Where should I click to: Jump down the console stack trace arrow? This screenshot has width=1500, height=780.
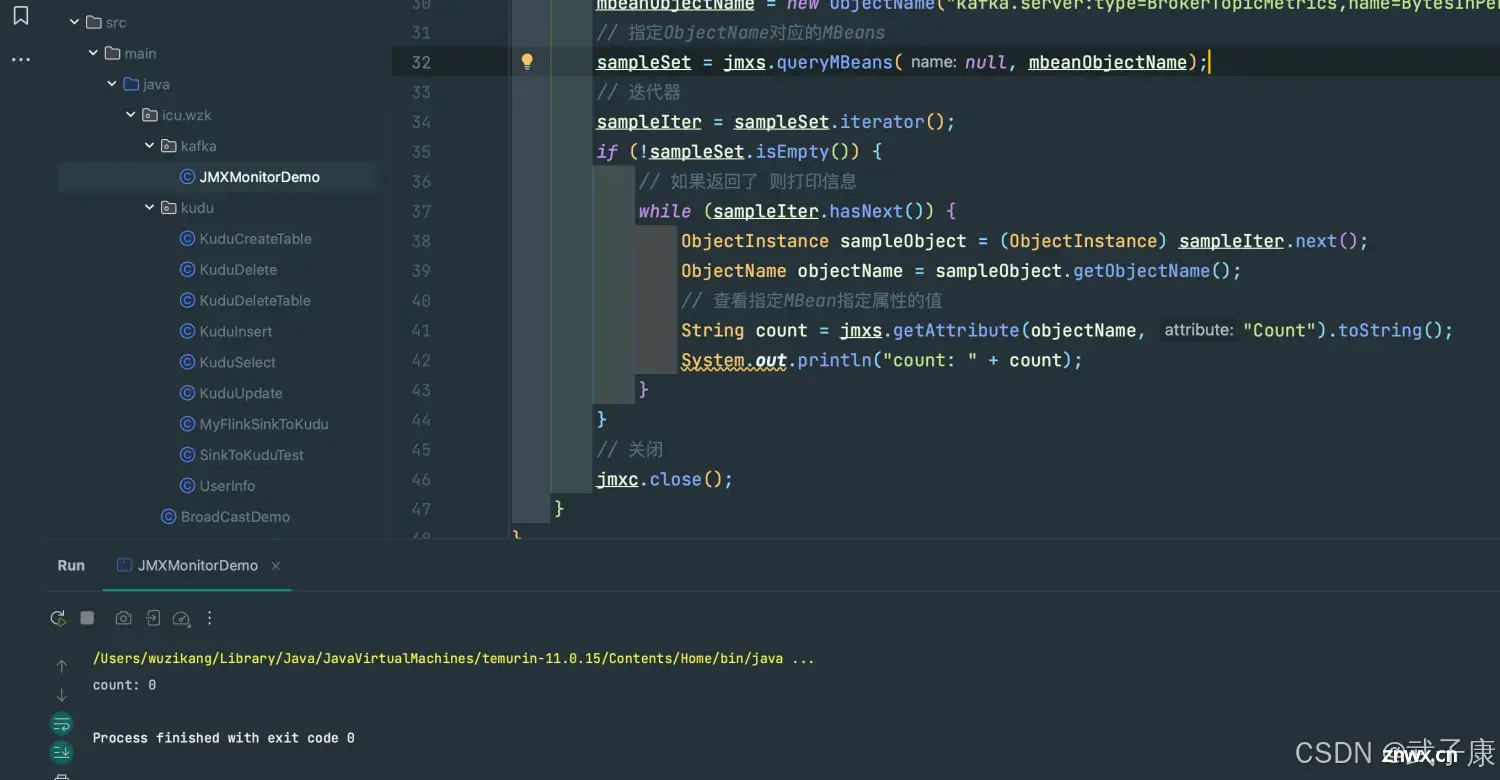(62, 695)
